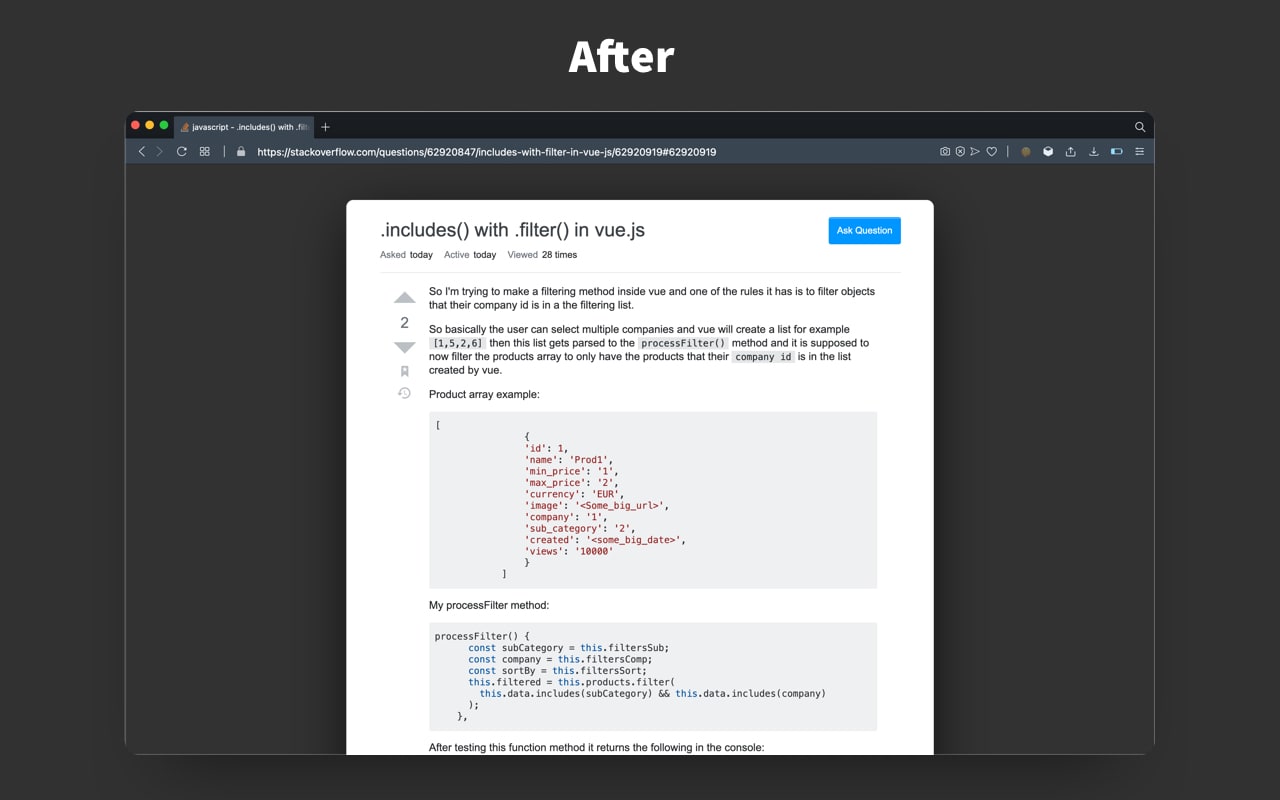Click the Ask Question button
The width and height of the screenshot is (1280, 800).
coord(864,230)
